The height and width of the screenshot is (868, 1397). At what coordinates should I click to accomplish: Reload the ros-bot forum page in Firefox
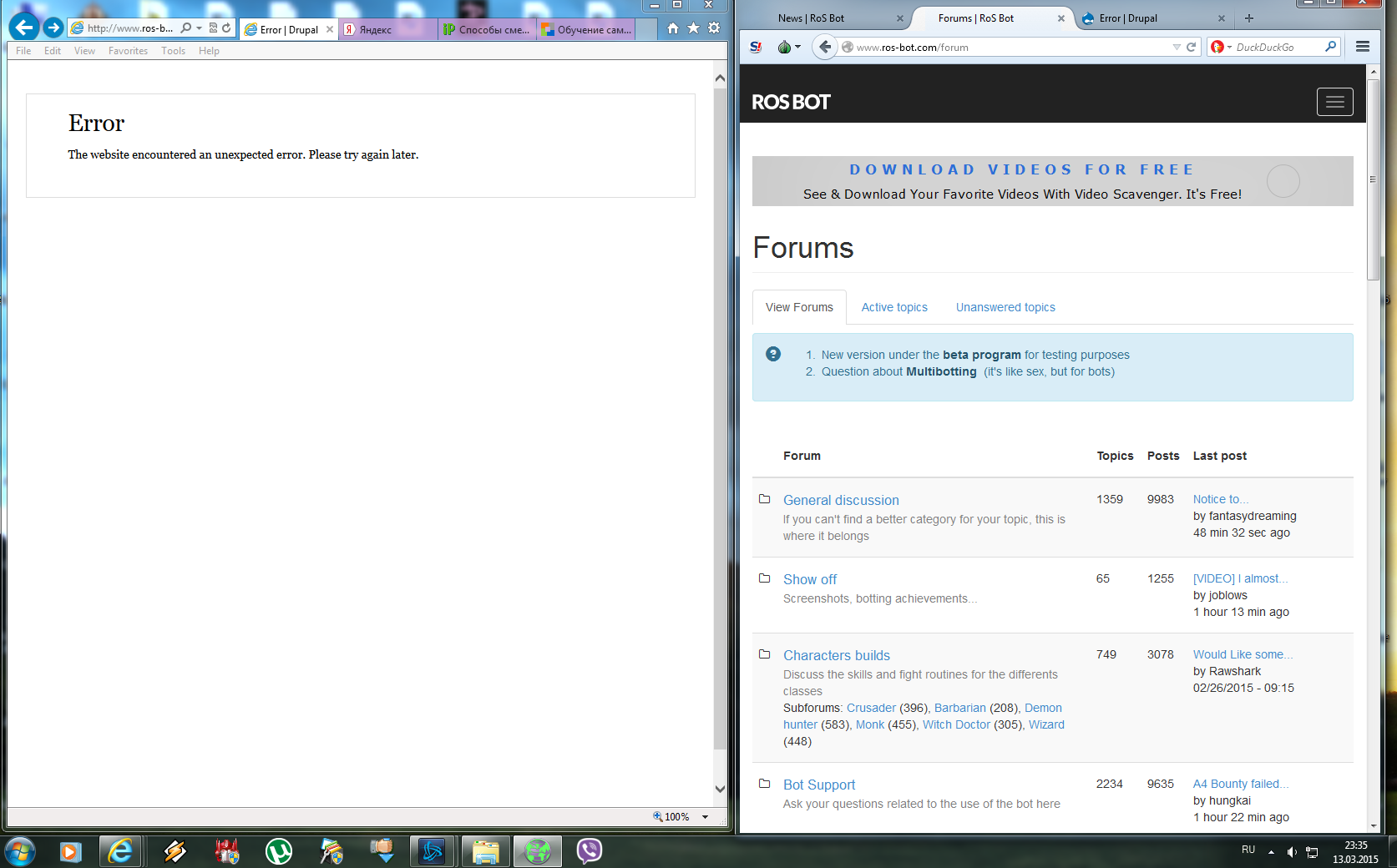click(x=1192, y=47)
